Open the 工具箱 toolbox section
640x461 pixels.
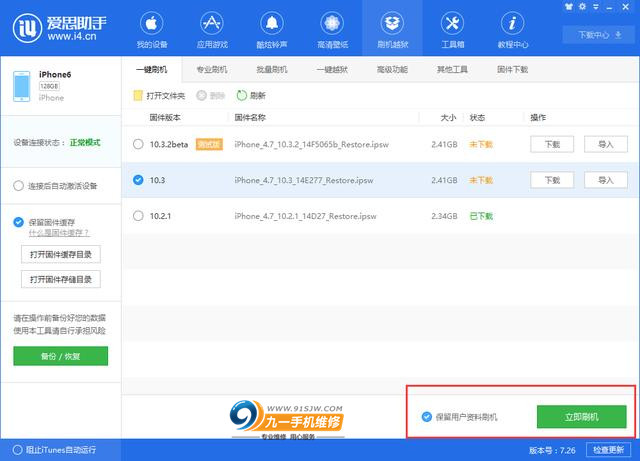click(452, 30)
